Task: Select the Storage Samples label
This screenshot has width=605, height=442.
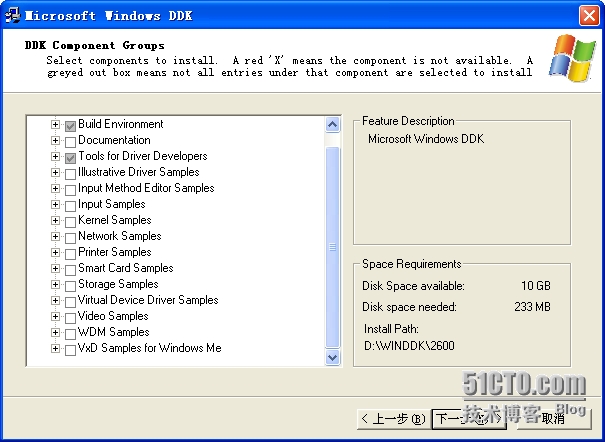Action: (118, 284)
